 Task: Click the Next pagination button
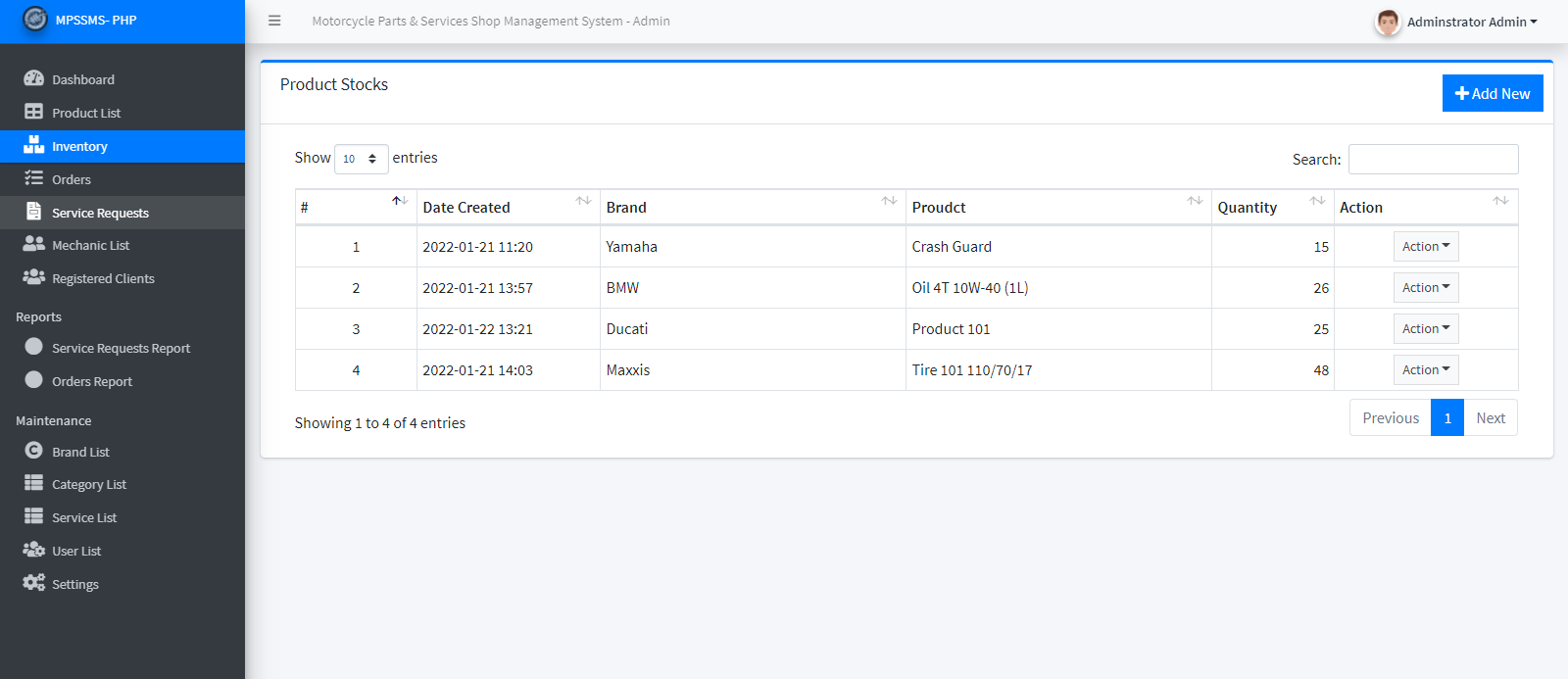coord(1491,417)
